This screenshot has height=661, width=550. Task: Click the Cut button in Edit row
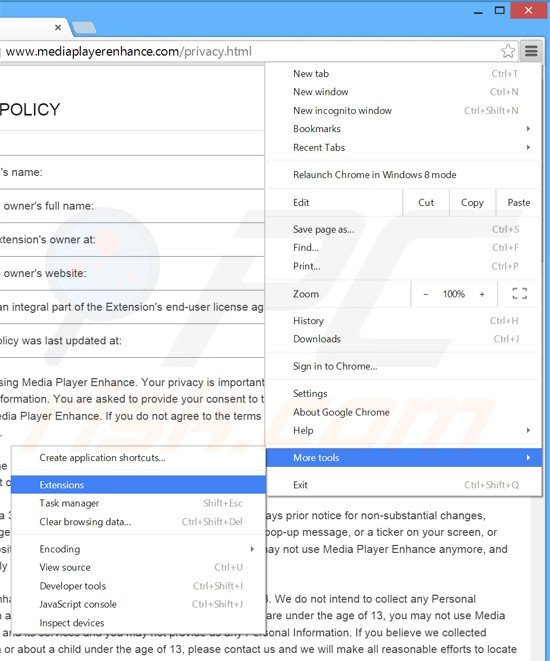tap(426, 202)
